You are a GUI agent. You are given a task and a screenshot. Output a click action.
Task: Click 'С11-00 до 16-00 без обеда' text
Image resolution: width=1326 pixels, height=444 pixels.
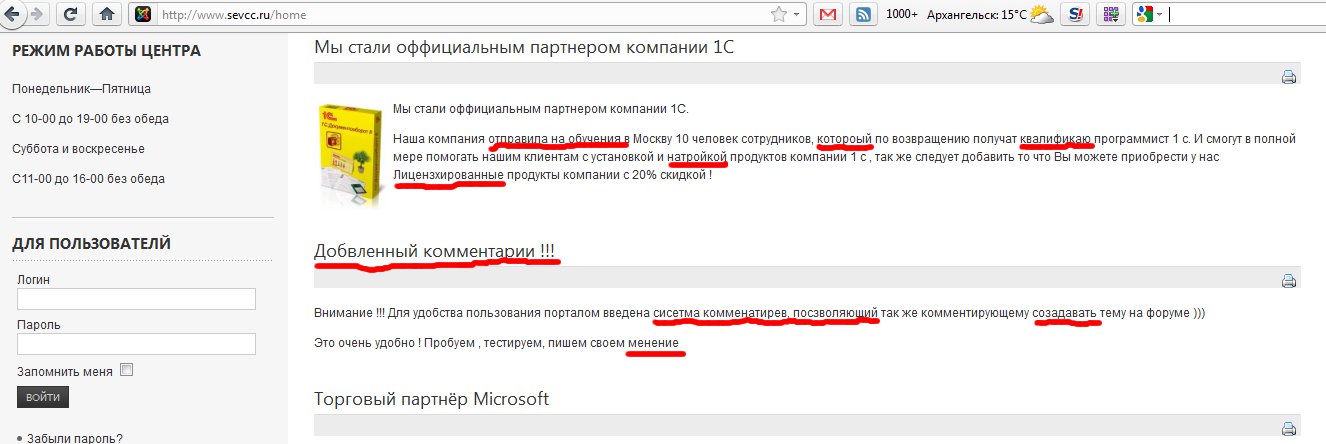pyautogui.click(x=88, y=179)
